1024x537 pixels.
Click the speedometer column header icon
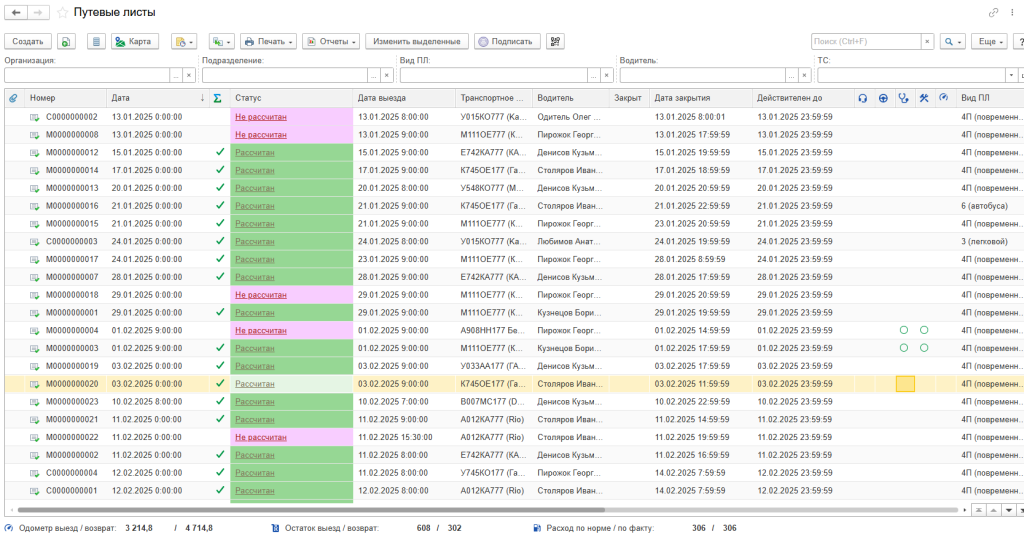pos(943,98)
